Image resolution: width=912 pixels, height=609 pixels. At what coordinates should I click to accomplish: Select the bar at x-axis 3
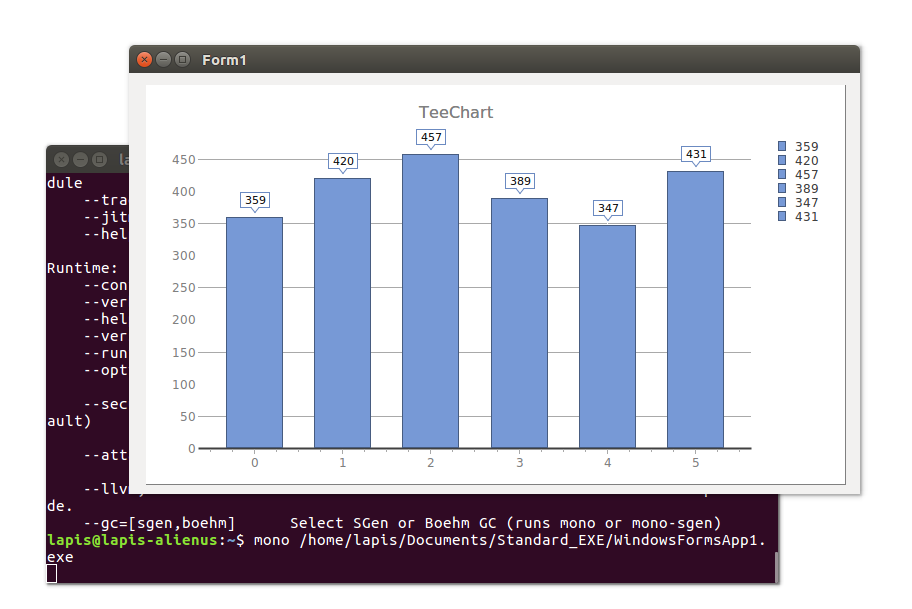pyautogui.click(x=519, y=323)
